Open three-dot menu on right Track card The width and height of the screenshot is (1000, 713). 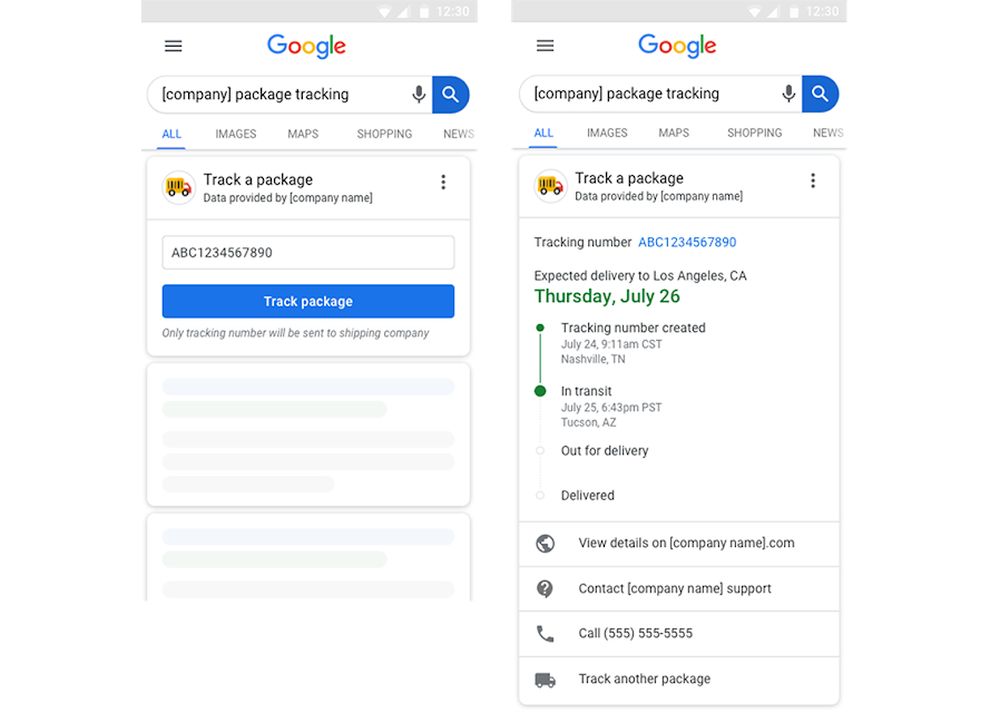pyautogui.click(x=813, y=180)
